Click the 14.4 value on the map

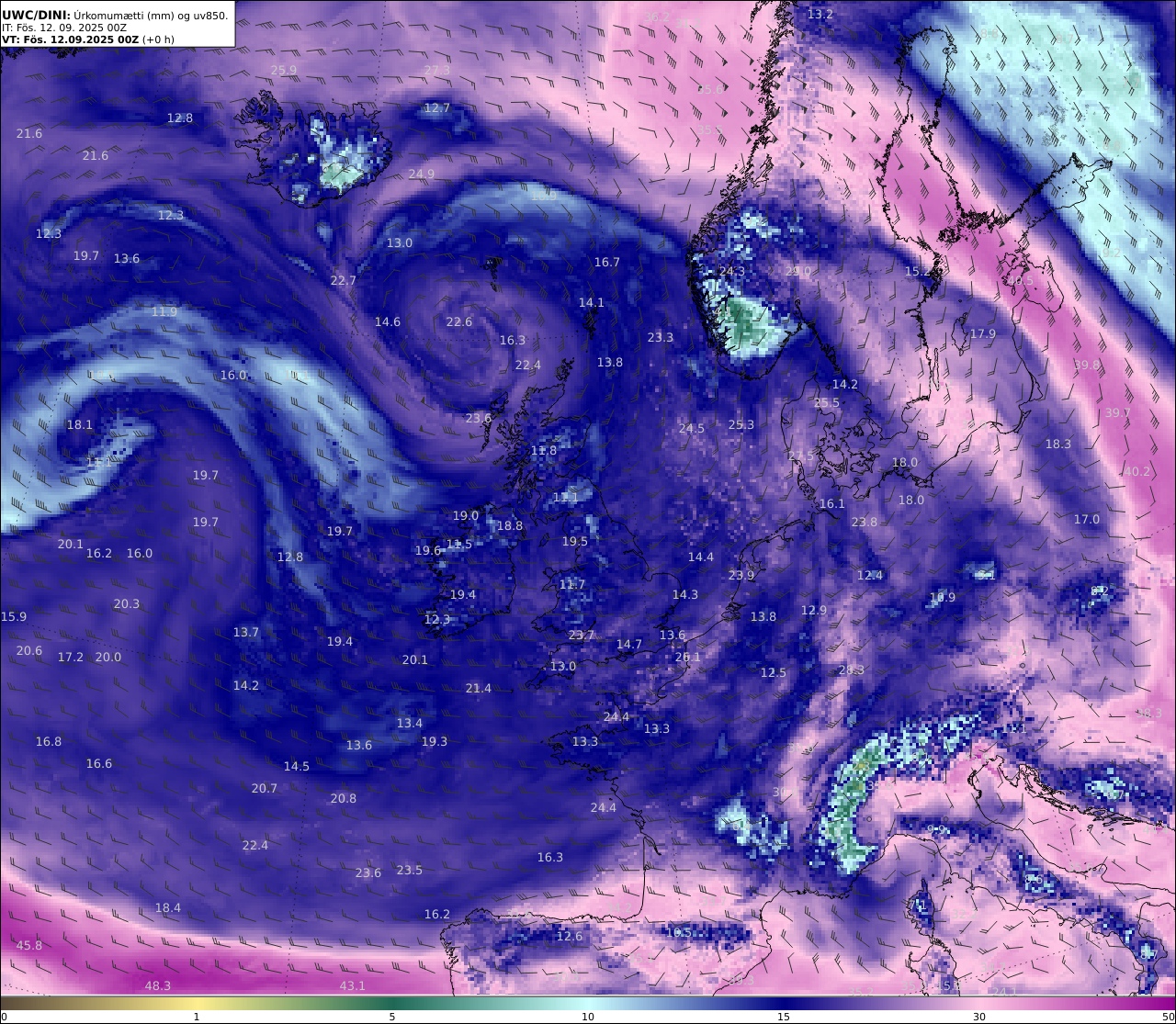[701, 557]
